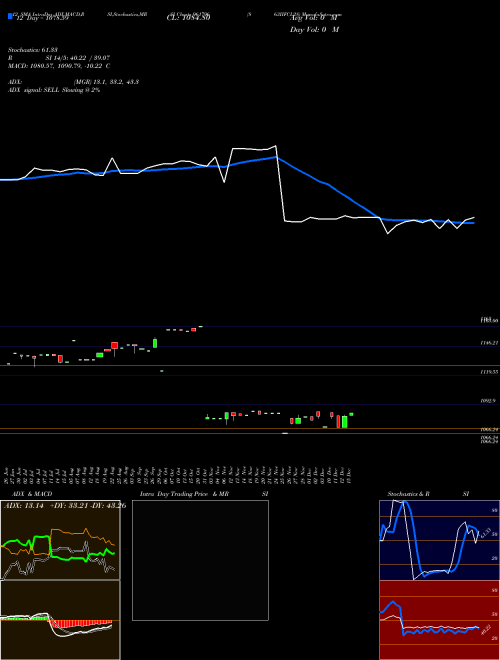Click the 1145.21 price axis label
500x660 pixels.
(x=489, y=343)
